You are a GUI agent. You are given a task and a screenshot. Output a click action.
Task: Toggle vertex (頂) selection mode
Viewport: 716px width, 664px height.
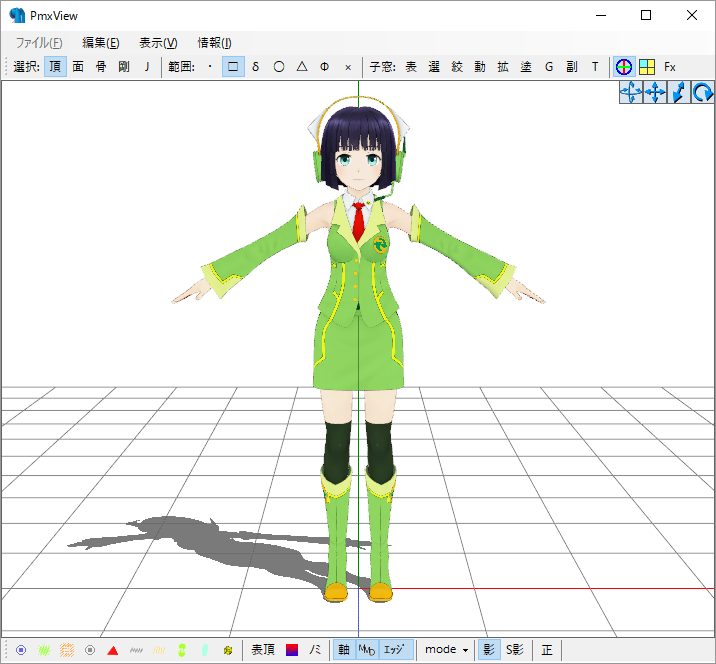coord(55,67)
